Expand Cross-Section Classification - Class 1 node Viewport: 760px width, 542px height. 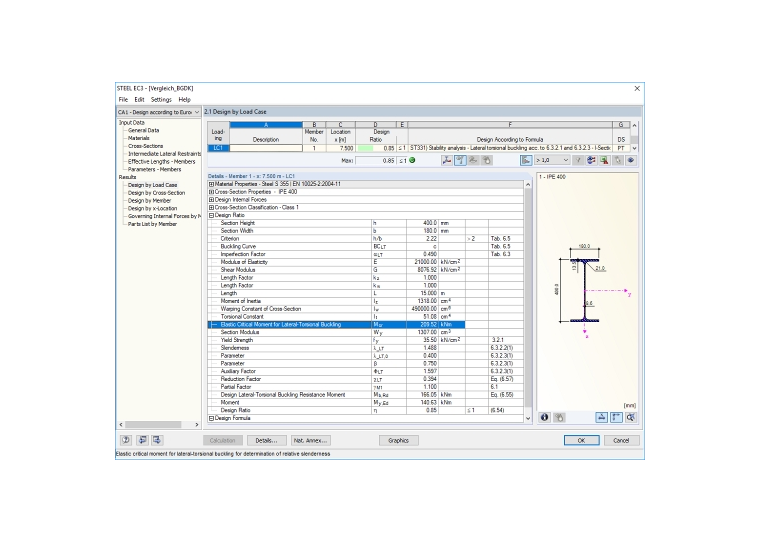pos(211,207)
